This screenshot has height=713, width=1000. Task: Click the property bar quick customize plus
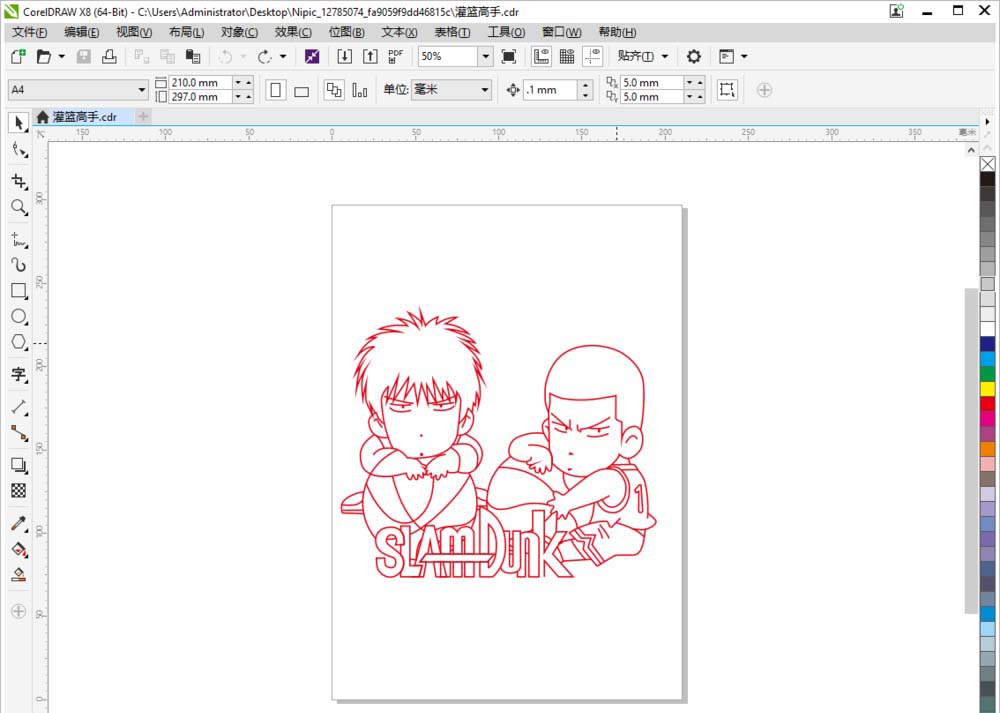click(764, 90)
